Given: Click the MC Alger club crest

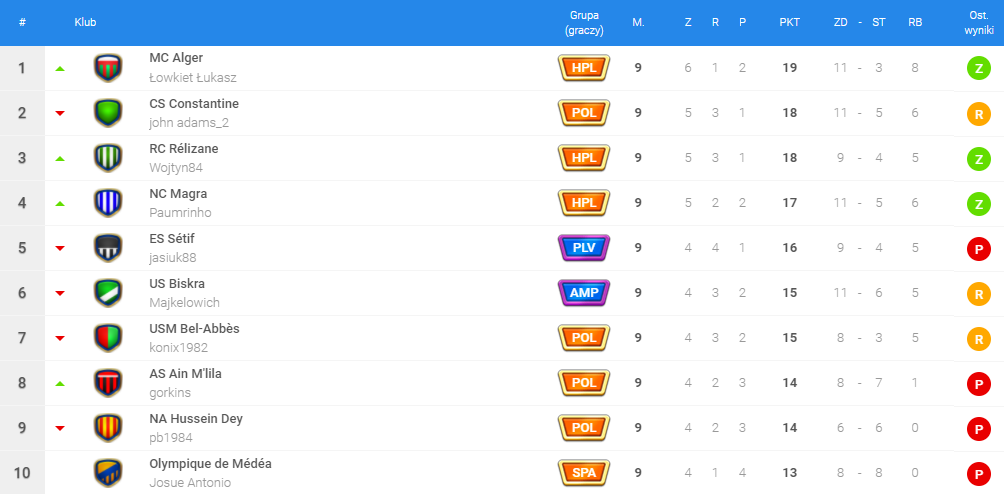Looking at the screenshot, I should coord(107,68).
